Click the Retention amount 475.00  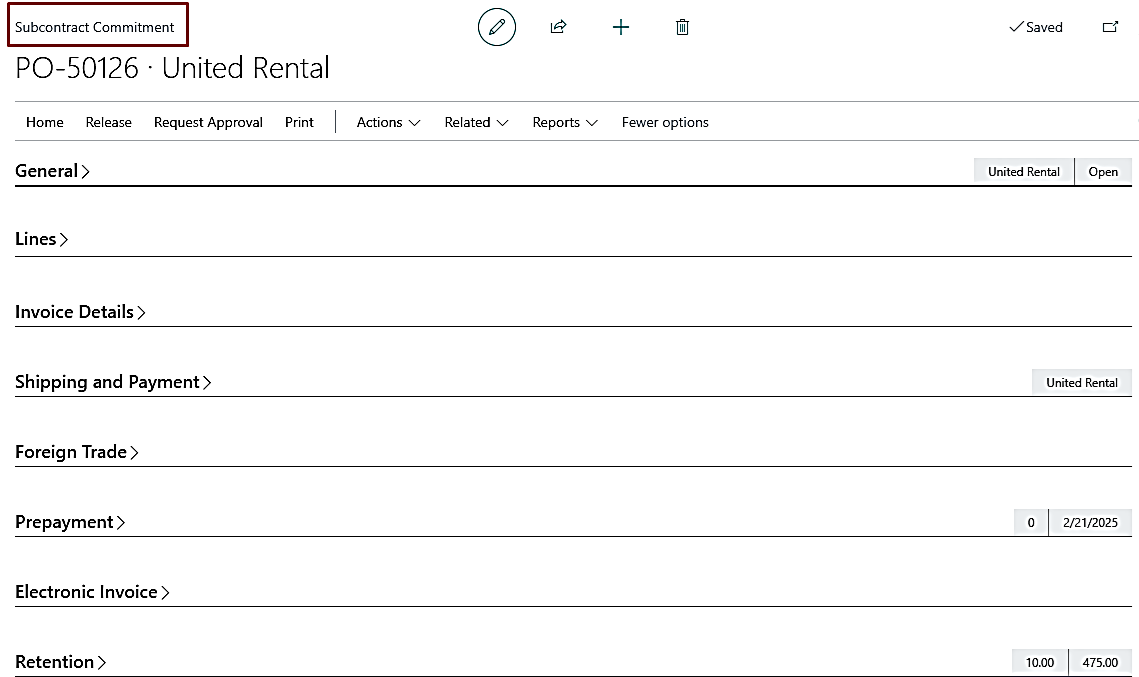[x=1101, y=662]
